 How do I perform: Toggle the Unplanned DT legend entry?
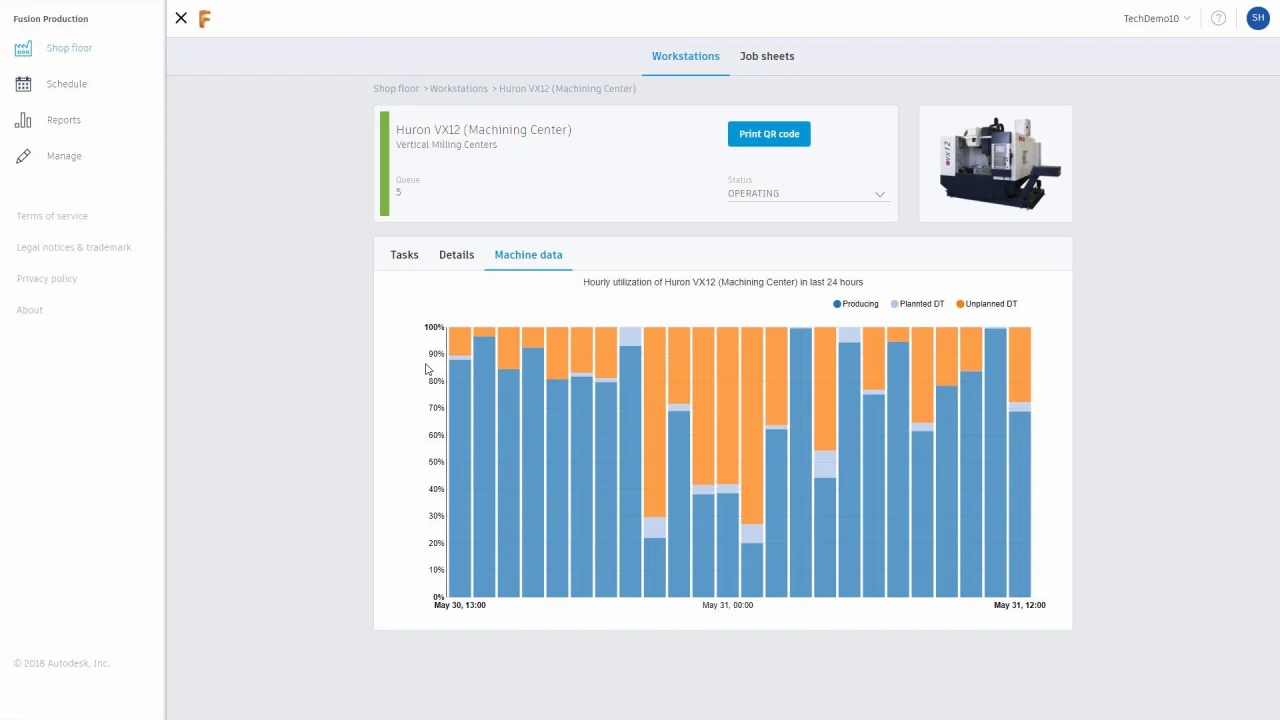(x=987, y=304)
